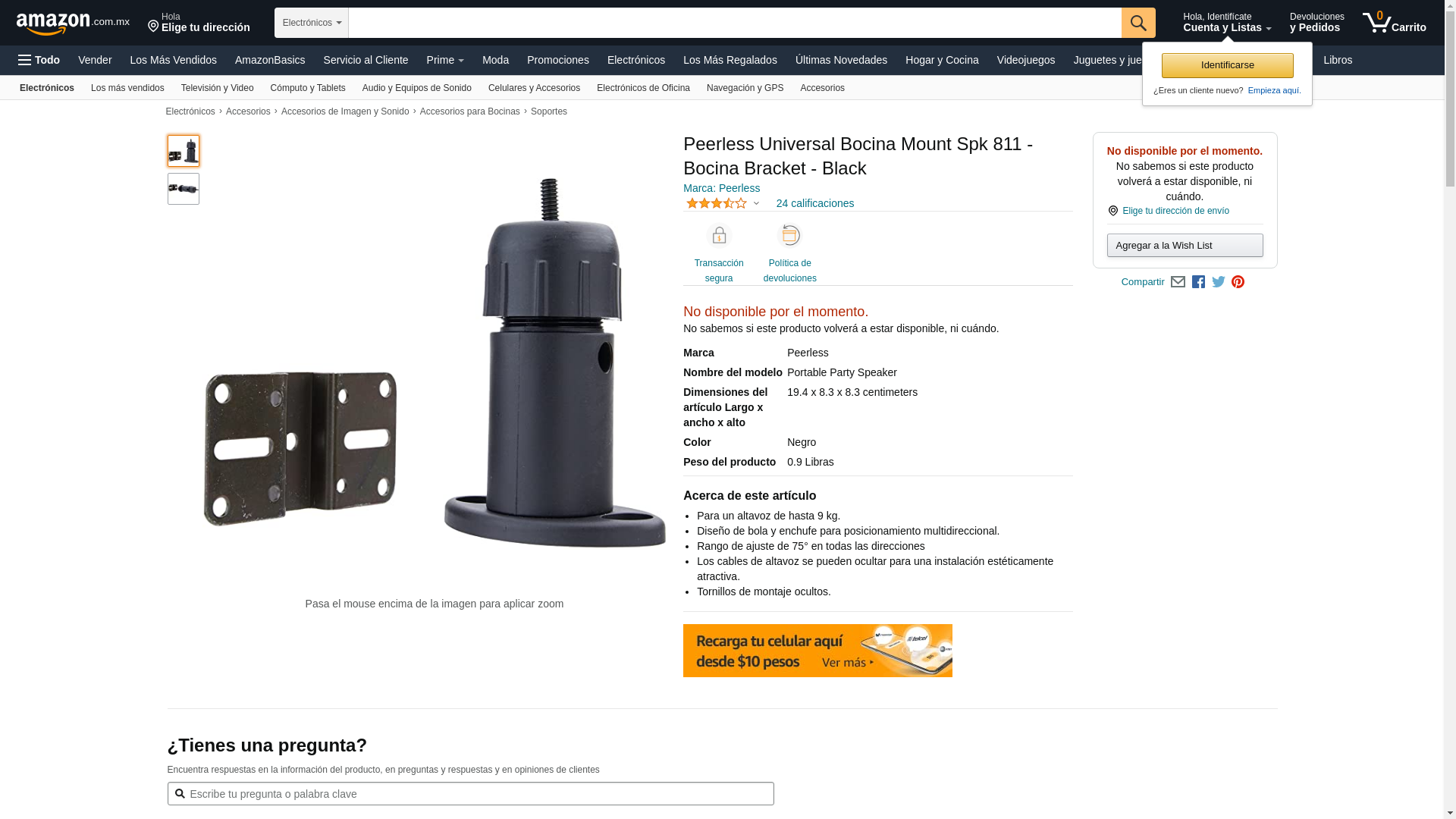1456x819 pixels.
Task: Open Celulares y Accesorios subcategory
Action: (x=534, y=88)
